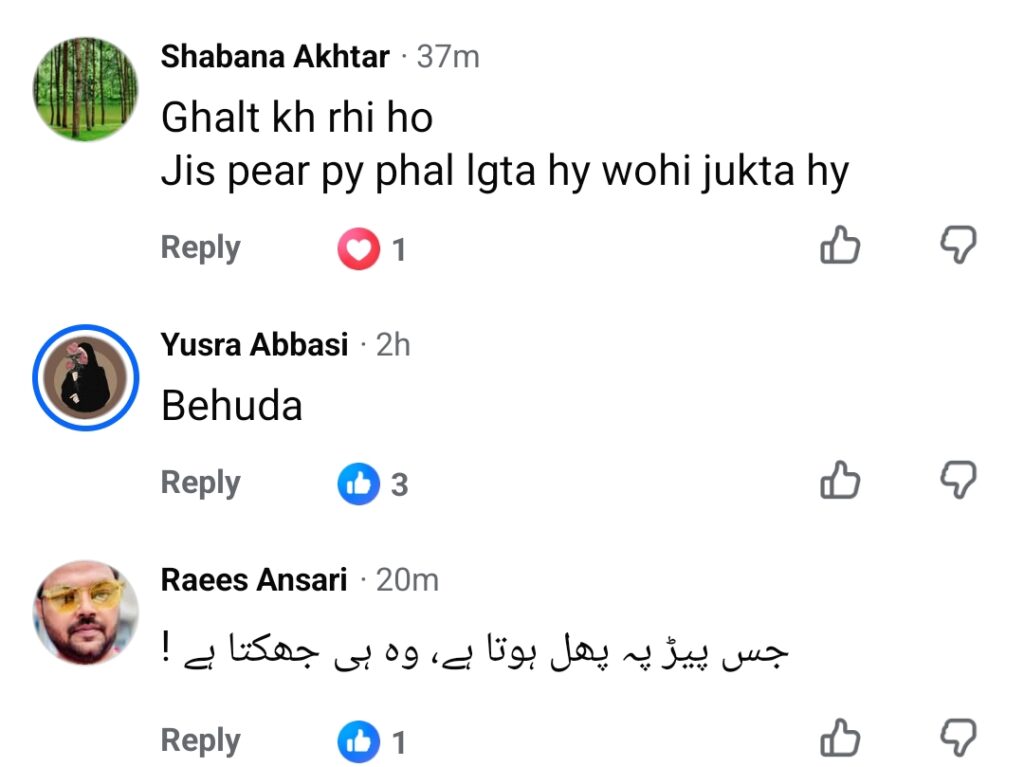Dislike Shabana Akhtar's comment with thumbs down
This screenshot has width=1024, height=767.
959,246
